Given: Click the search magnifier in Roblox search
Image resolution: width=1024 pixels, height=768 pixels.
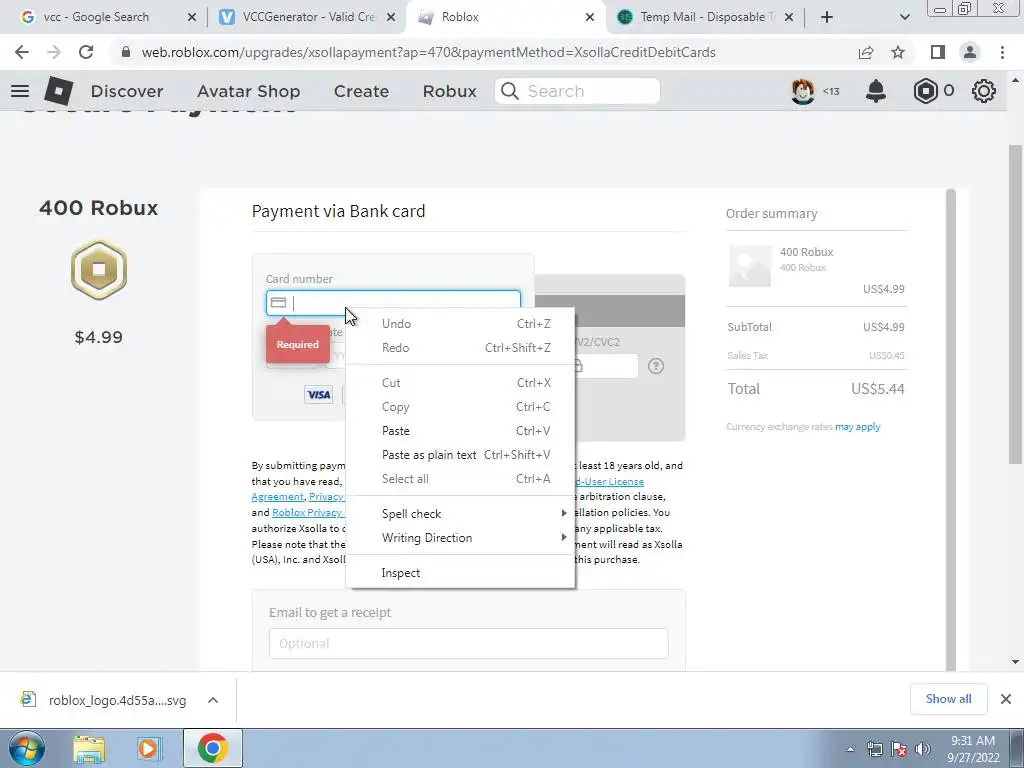Looking at the screenshot, I should pos(510,91).
